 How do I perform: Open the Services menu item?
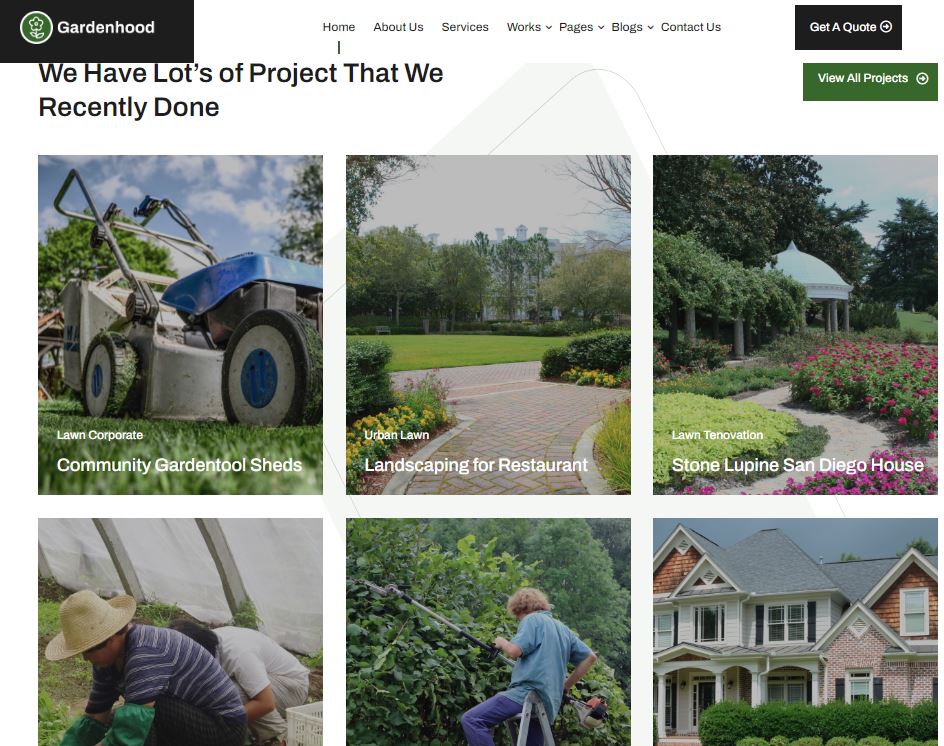(465, 27)
